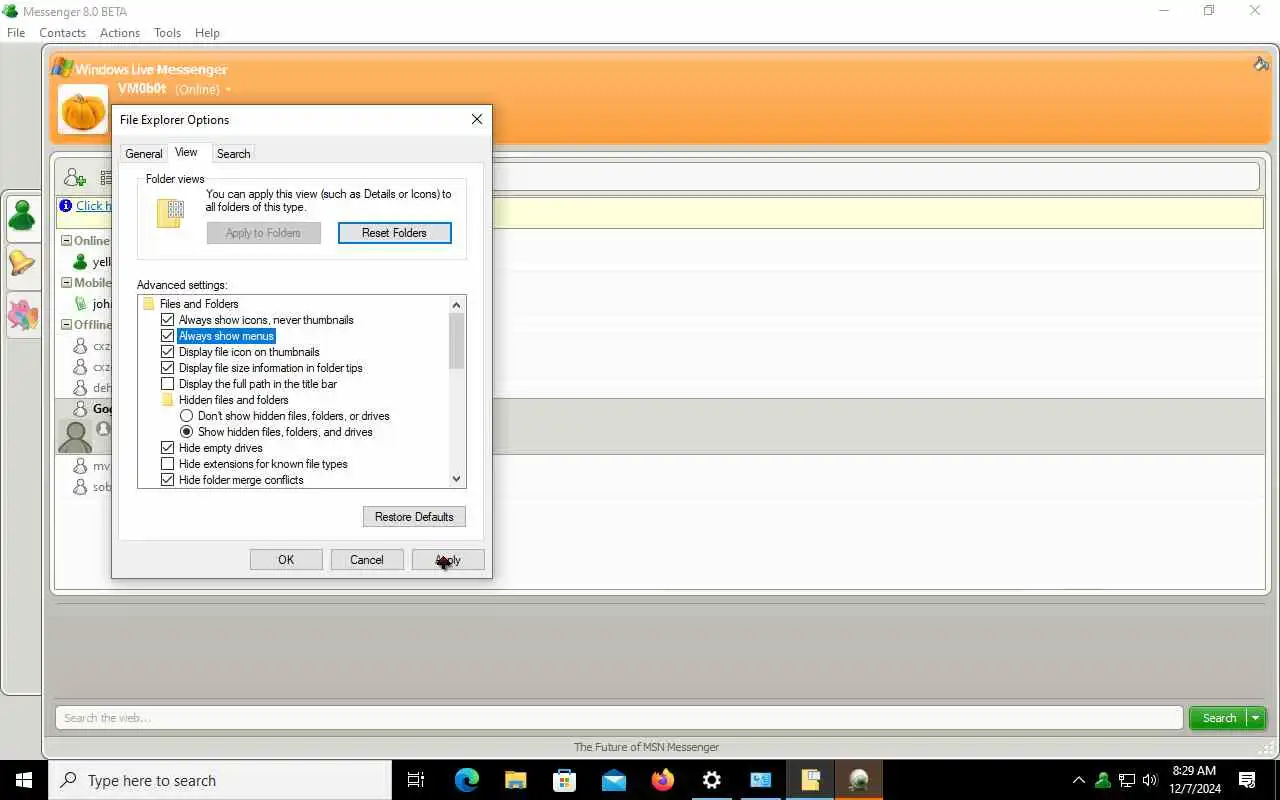The width and height of the screenshot is (1280, 800).
Task: Enable Display the full path in the title bar
Action: point(168,384)
